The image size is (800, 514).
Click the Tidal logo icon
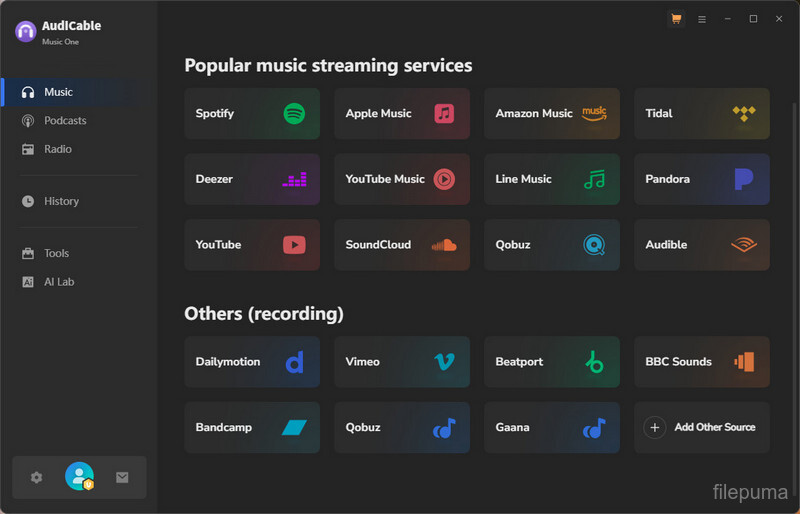tap(743, 114)
